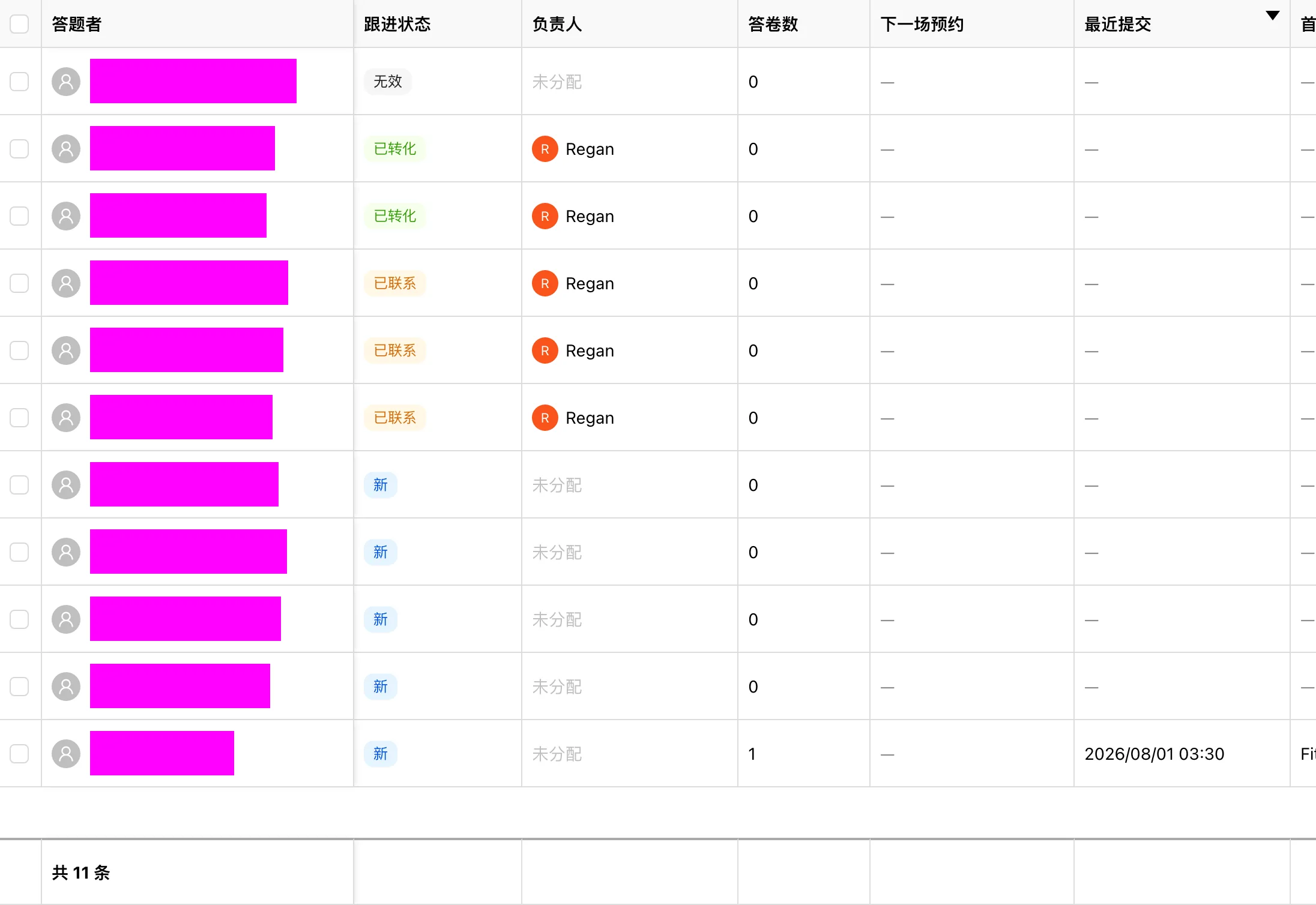Check the box of first 新 row
This screenshot has height=905, width=1316.
[x=19, y=485]
